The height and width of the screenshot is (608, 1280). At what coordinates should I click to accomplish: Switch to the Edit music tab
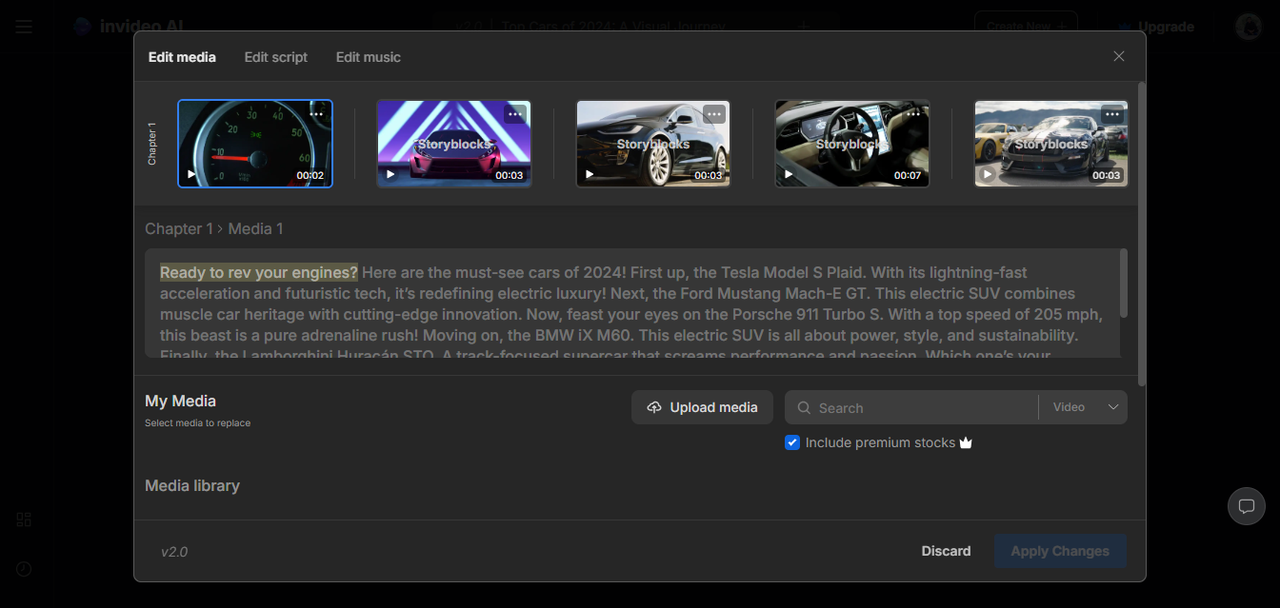[x=368, y=57]
